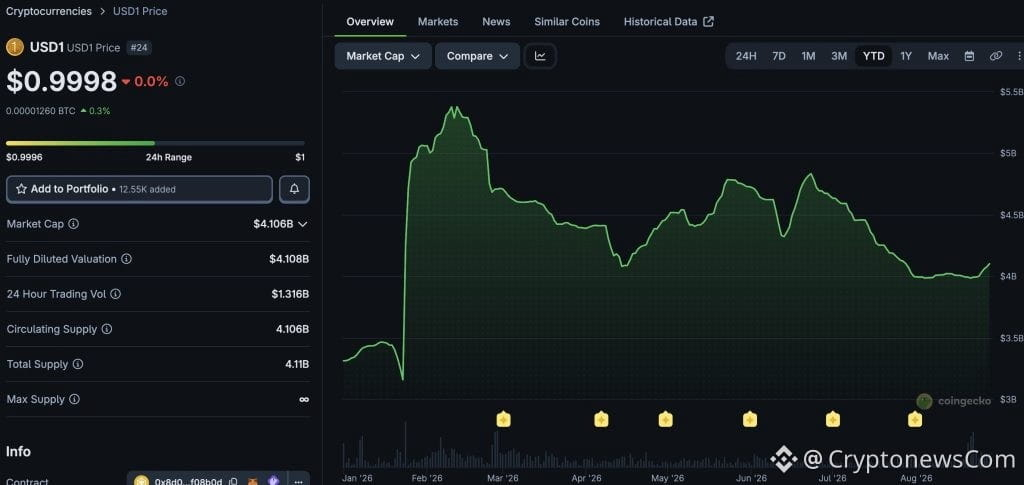1024x485 pixels.
Task: Open the calendar date range picker
Action: pos(969,56)
